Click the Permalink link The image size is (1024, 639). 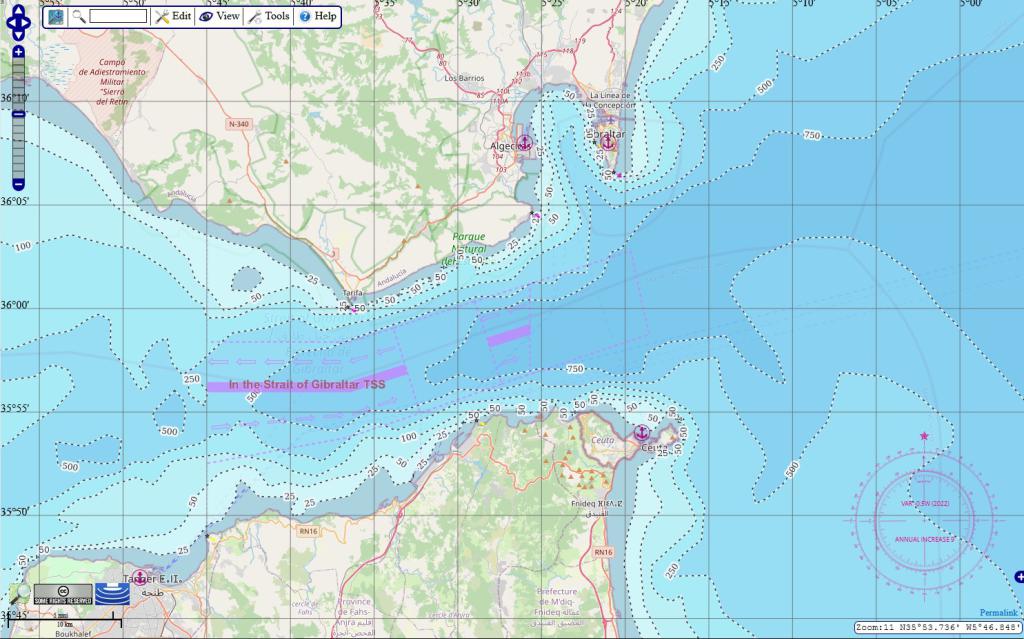point(998,612)
